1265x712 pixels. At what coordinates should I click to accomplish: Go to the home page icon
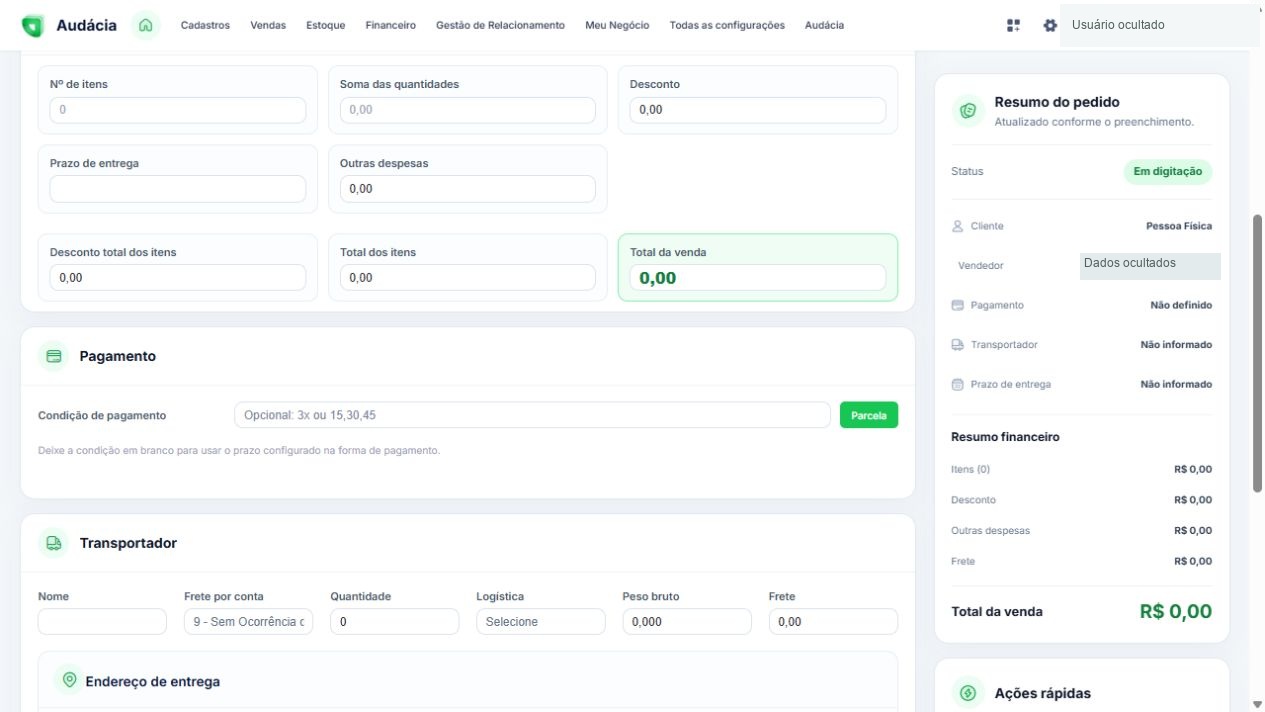pos(146,26)
